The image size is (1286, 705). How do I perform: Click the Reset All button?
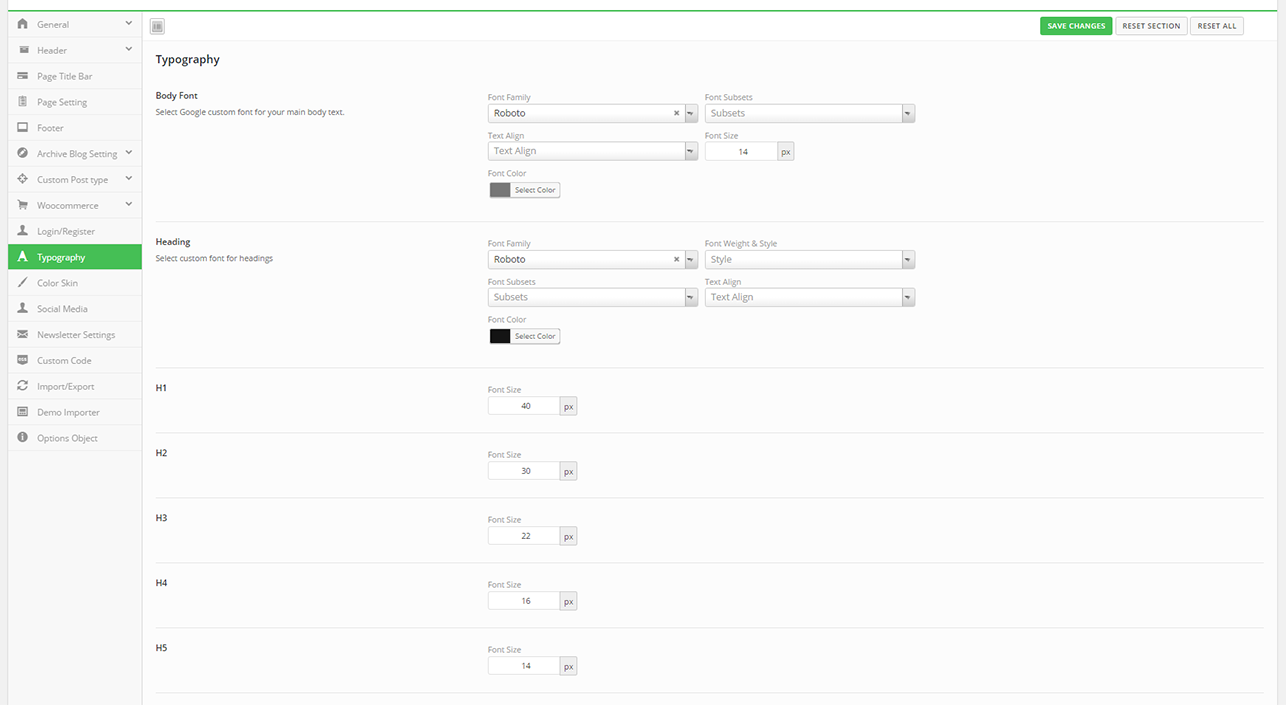pyautogui.click(x=1217, y=26)
